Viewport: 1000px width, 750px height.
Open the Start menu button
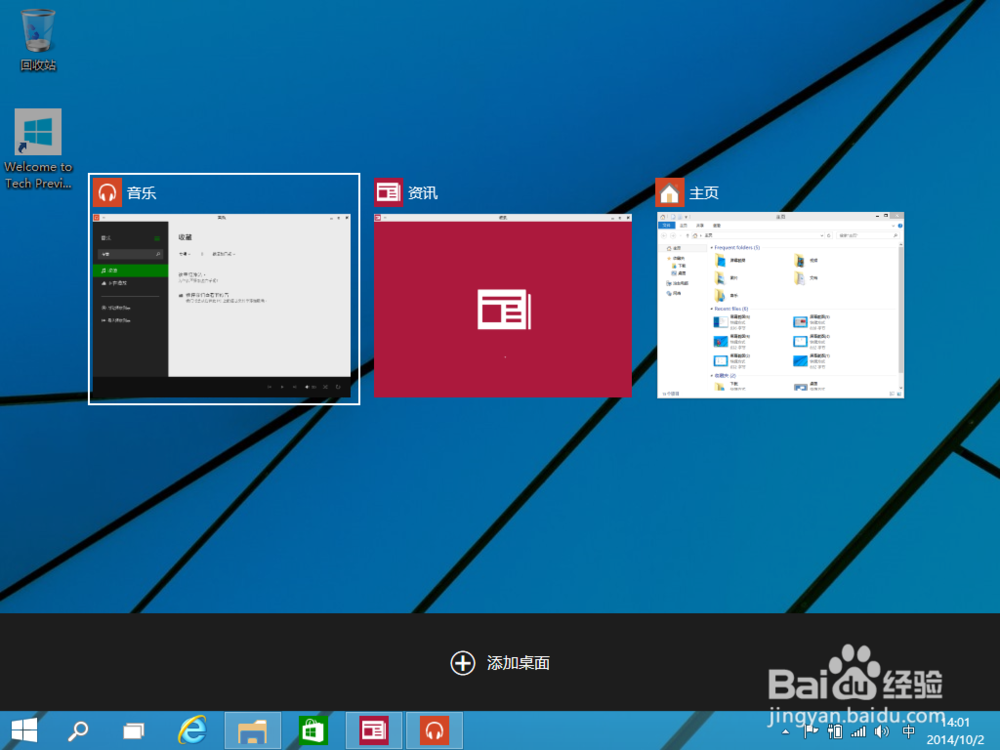tap(22, 730)
